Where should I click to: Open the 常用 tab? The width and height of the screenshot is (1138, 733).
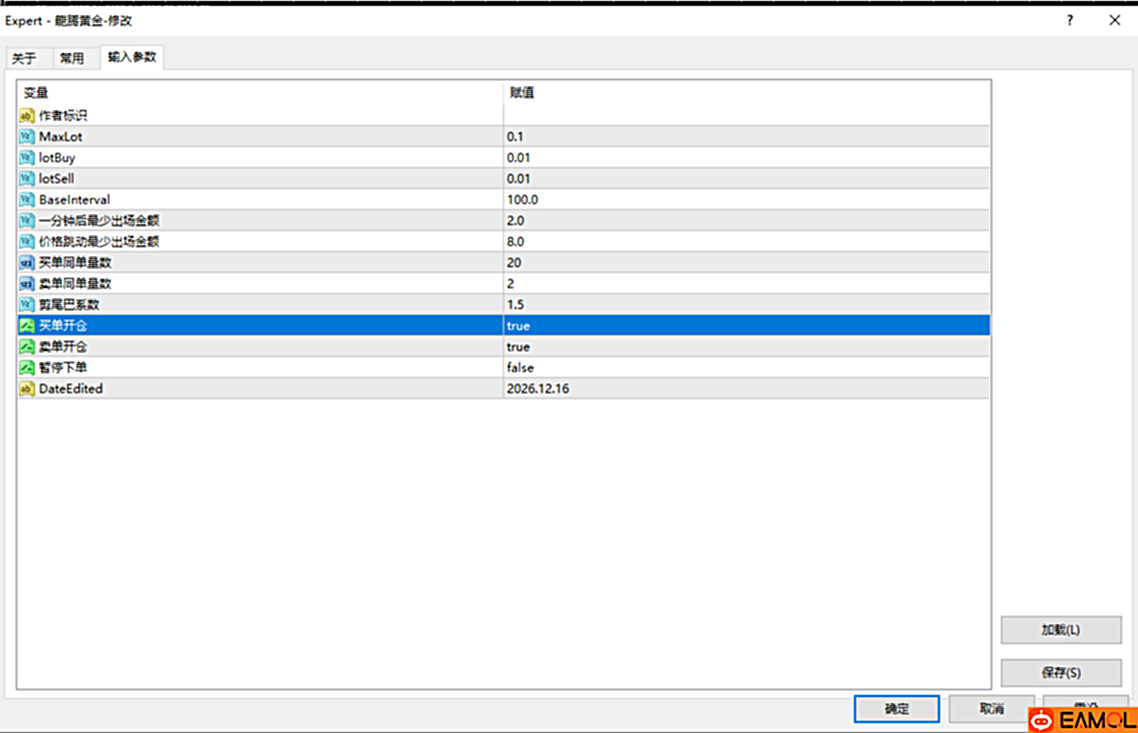(72, 59)
